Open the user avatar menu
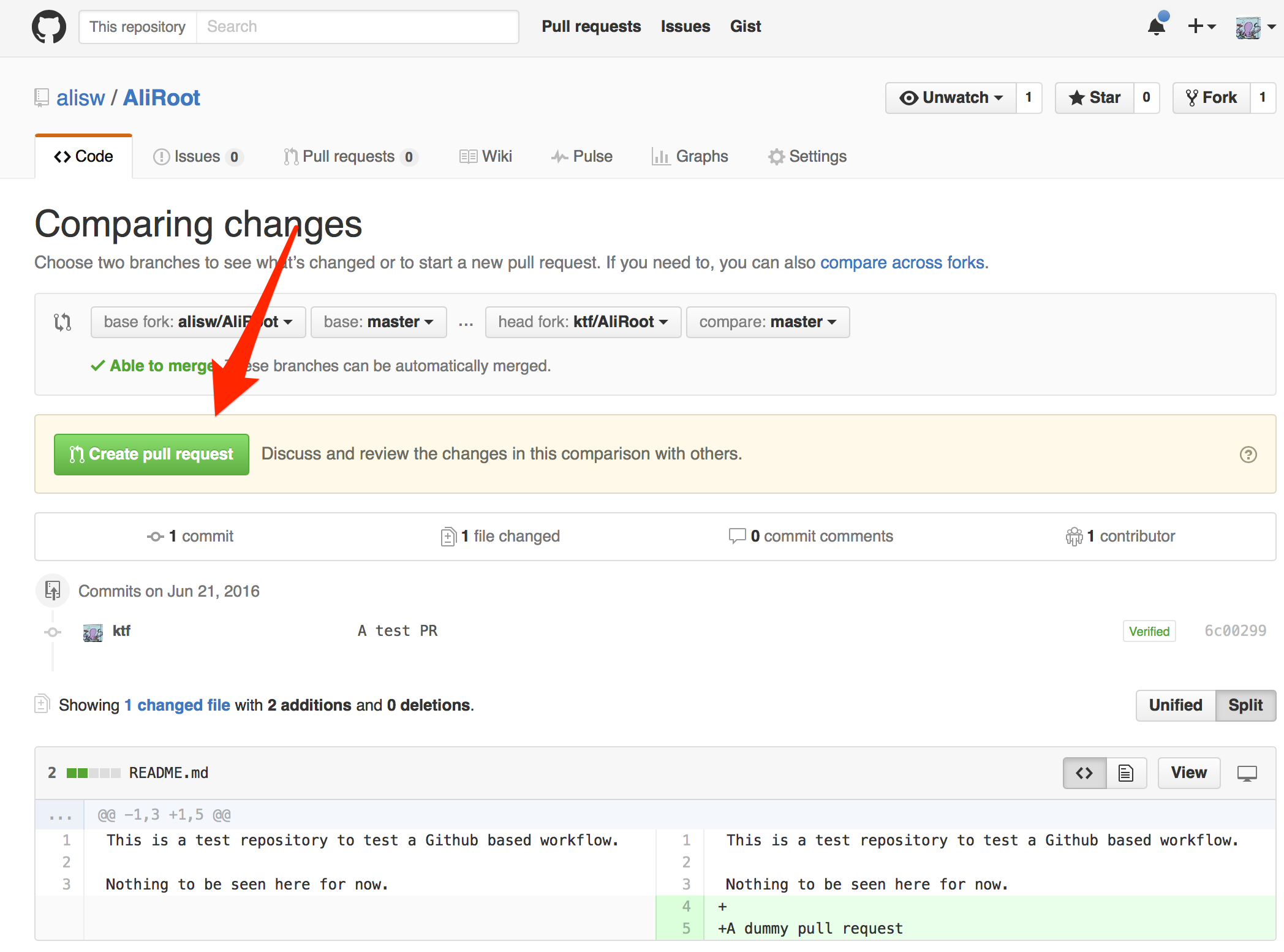Screen dimensions: 1284x952 (x=1255, y=27)
